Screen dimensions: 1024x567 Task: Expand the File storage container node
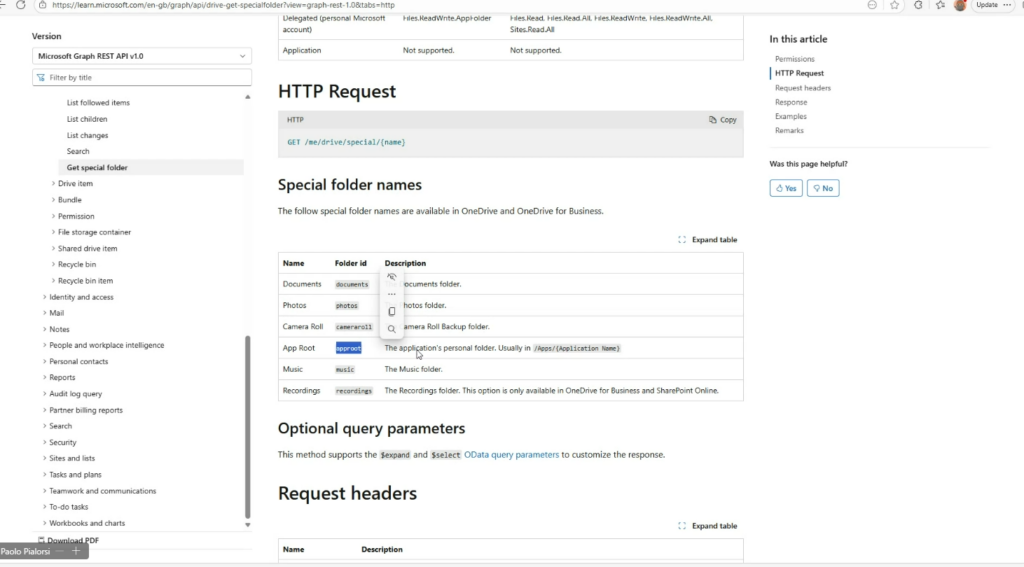54,232
